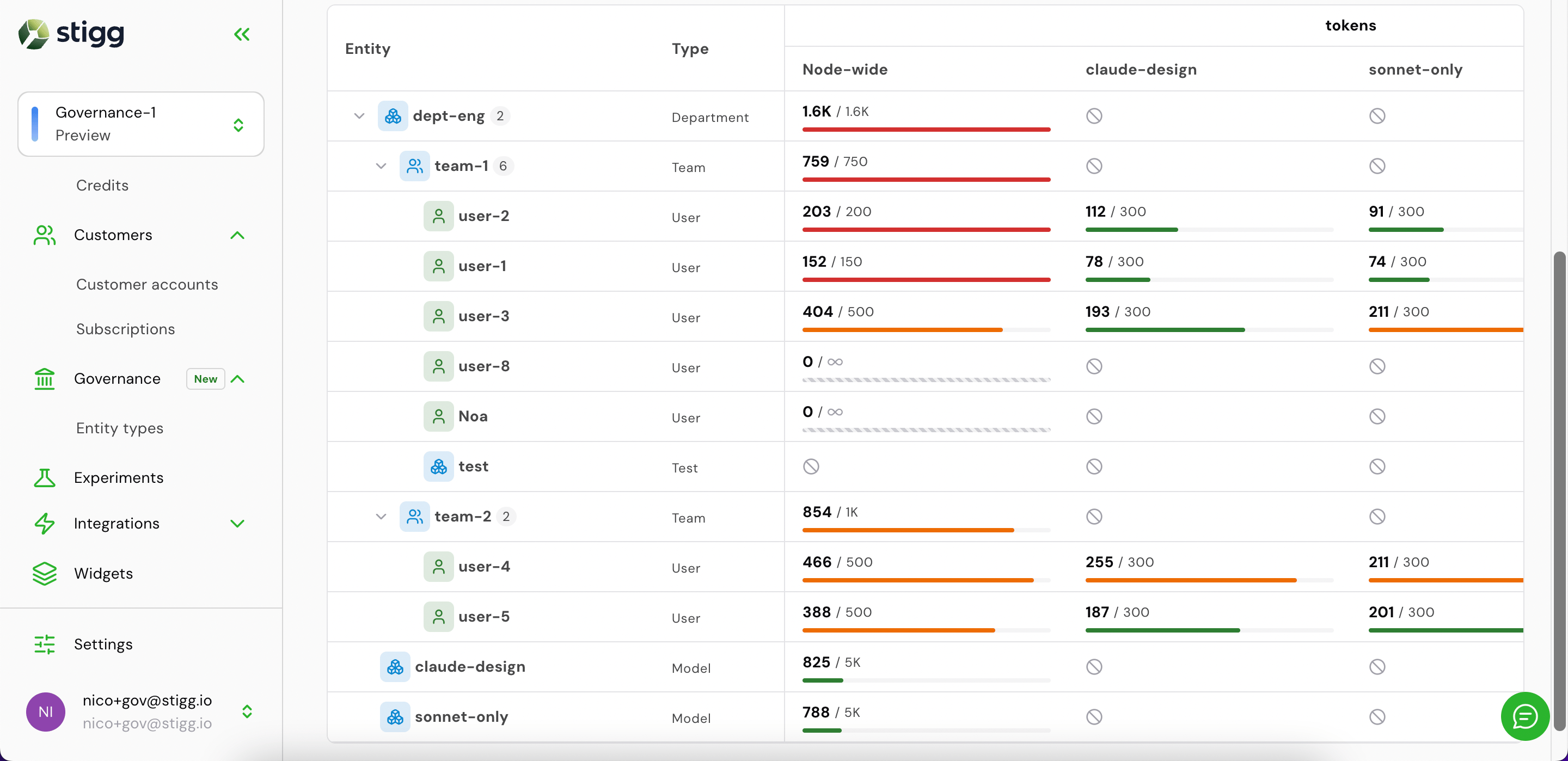Click the user-5 person icon
Viewport: 1568px width, 761px height.
click(438, 617)
